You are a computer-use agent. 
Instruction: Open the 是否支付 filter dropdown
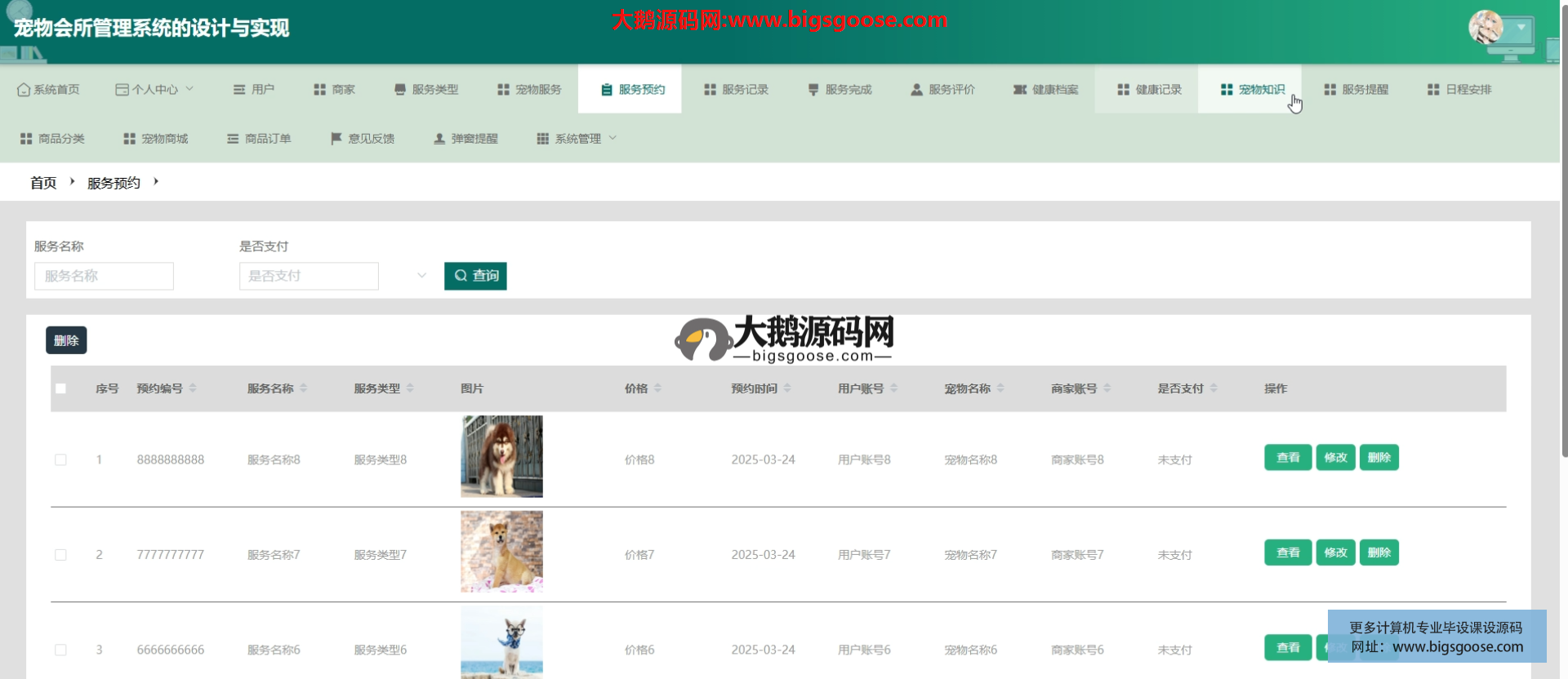point(335,276)
